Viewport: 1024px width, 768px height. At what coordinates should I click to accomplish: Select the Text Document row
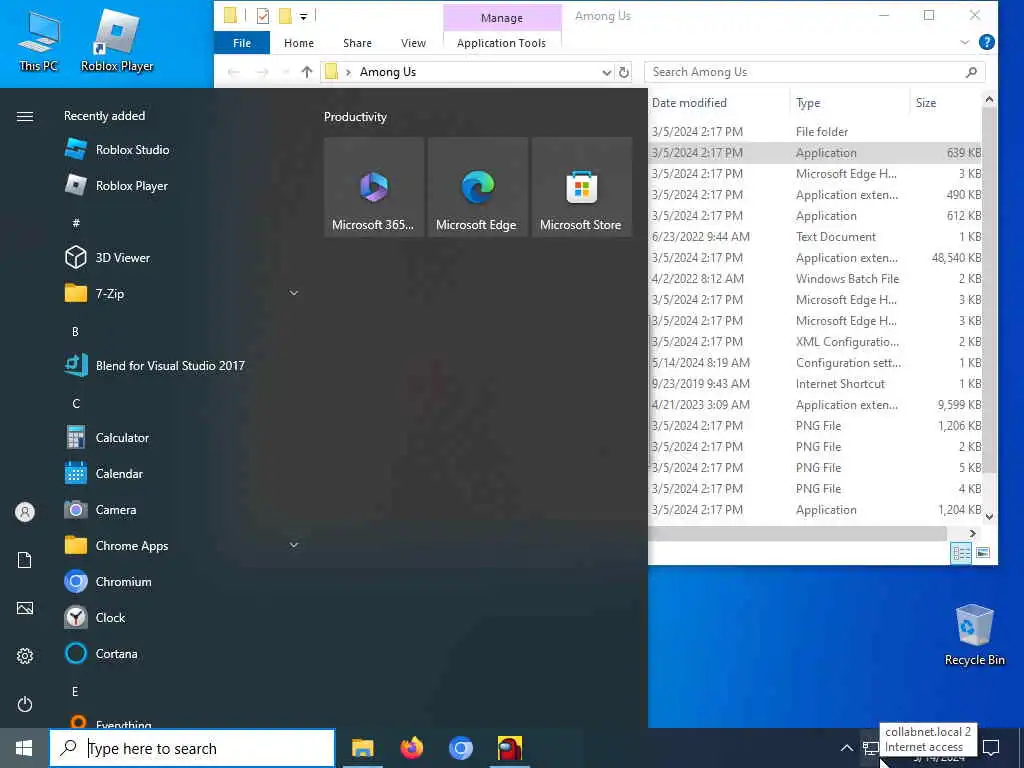click(x=816, y=236)
